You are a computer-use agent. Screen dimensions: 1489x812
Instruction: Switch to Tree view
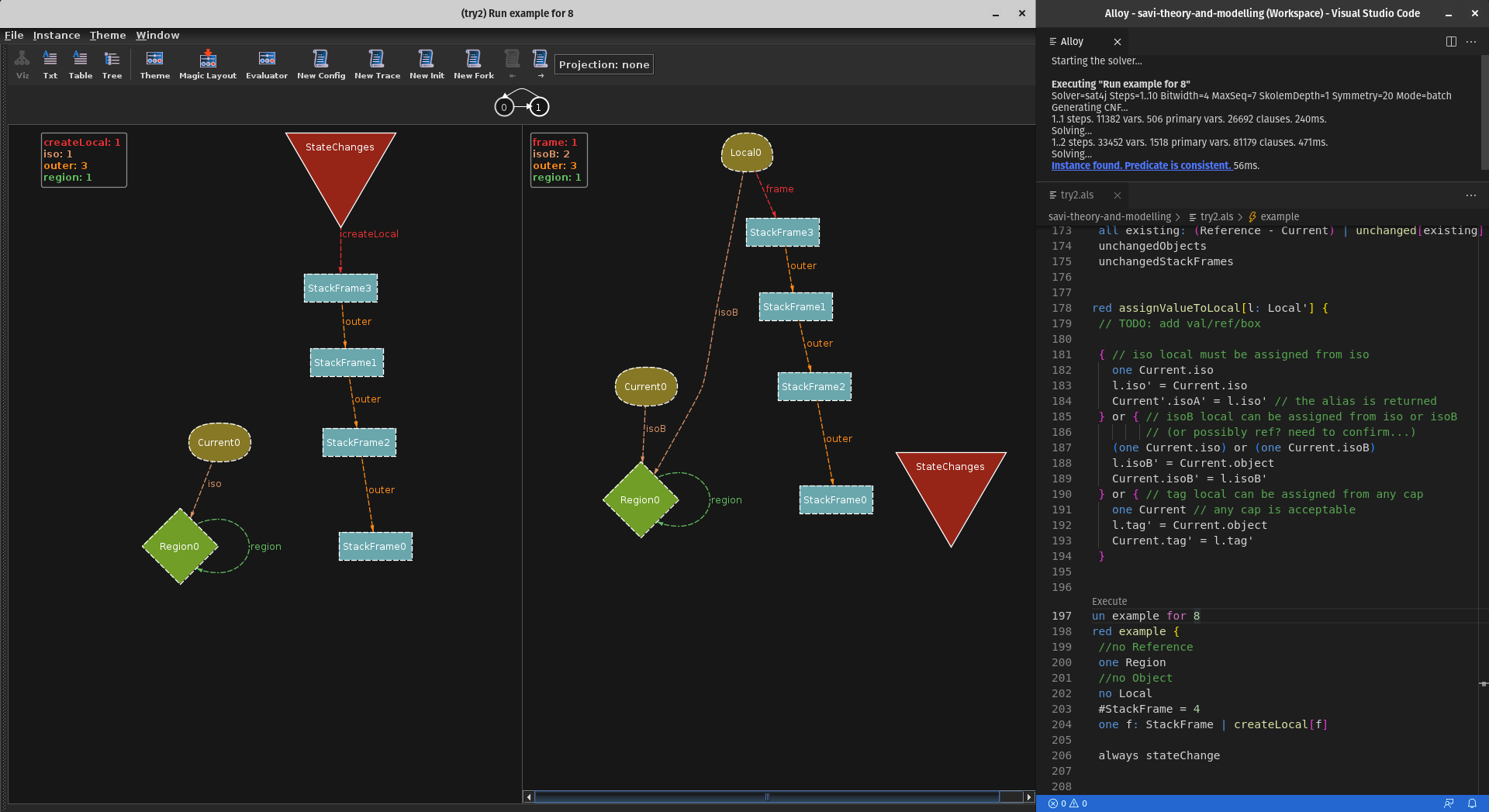(x=112, y=64)
